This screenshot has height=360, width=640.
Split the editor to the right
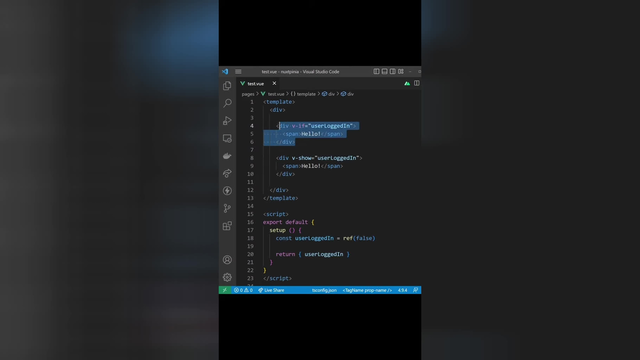coord(417,83)
